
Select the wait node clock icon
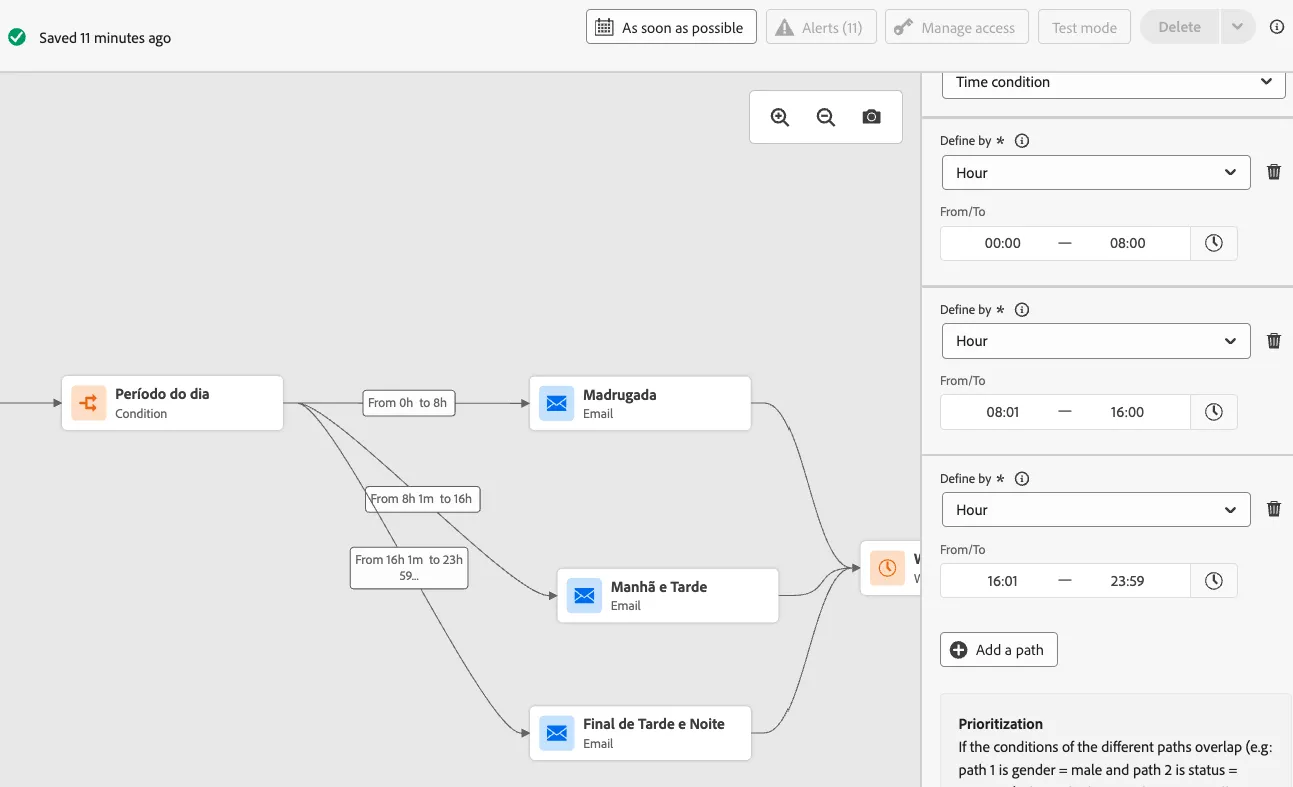tap(887, 568)
